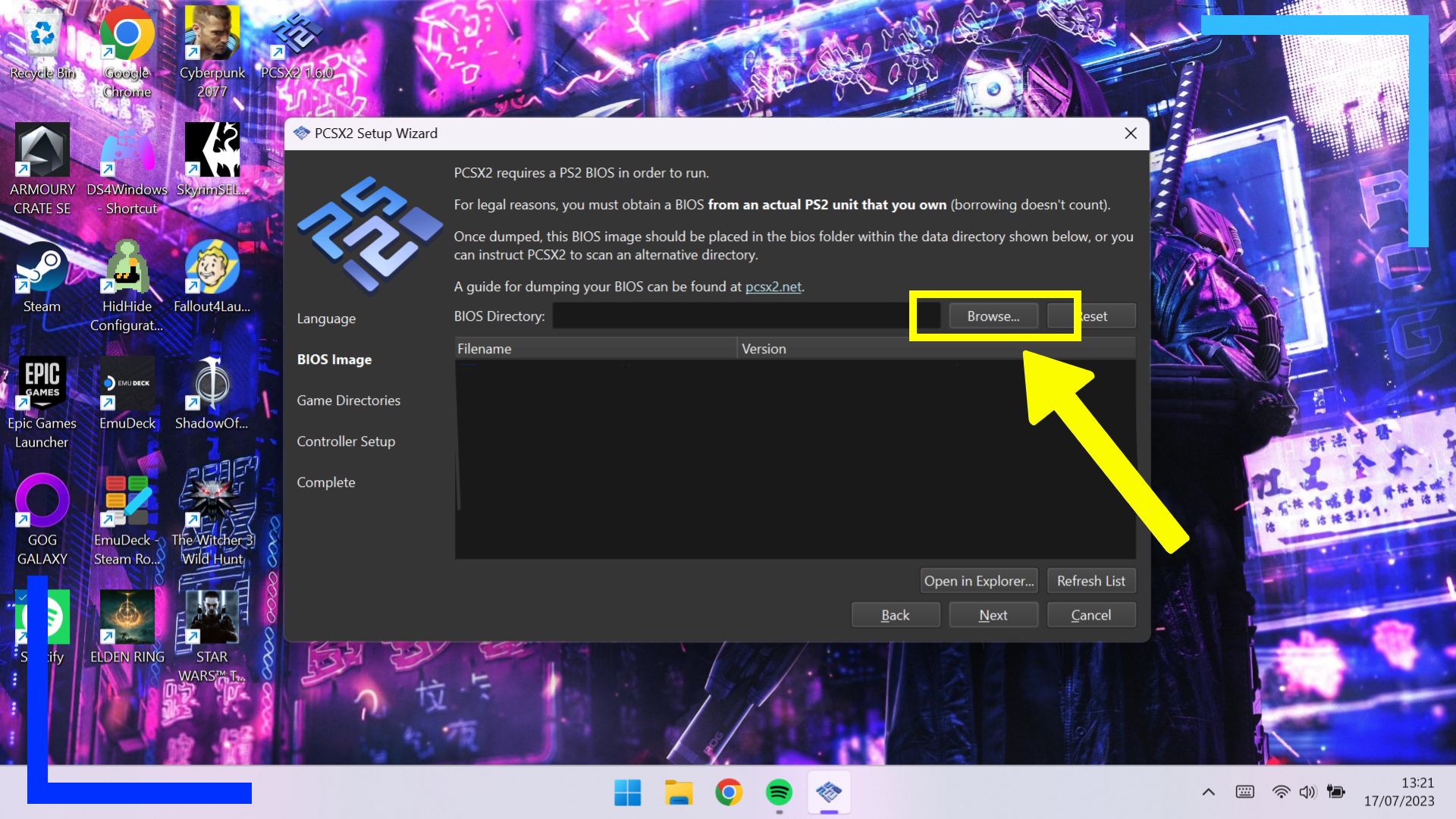Image resolution: width=1456 pixels, height=819 pixels.
Task: Click the PCSX2 icon in the taskbar
Action: click(x=829, y=792)
